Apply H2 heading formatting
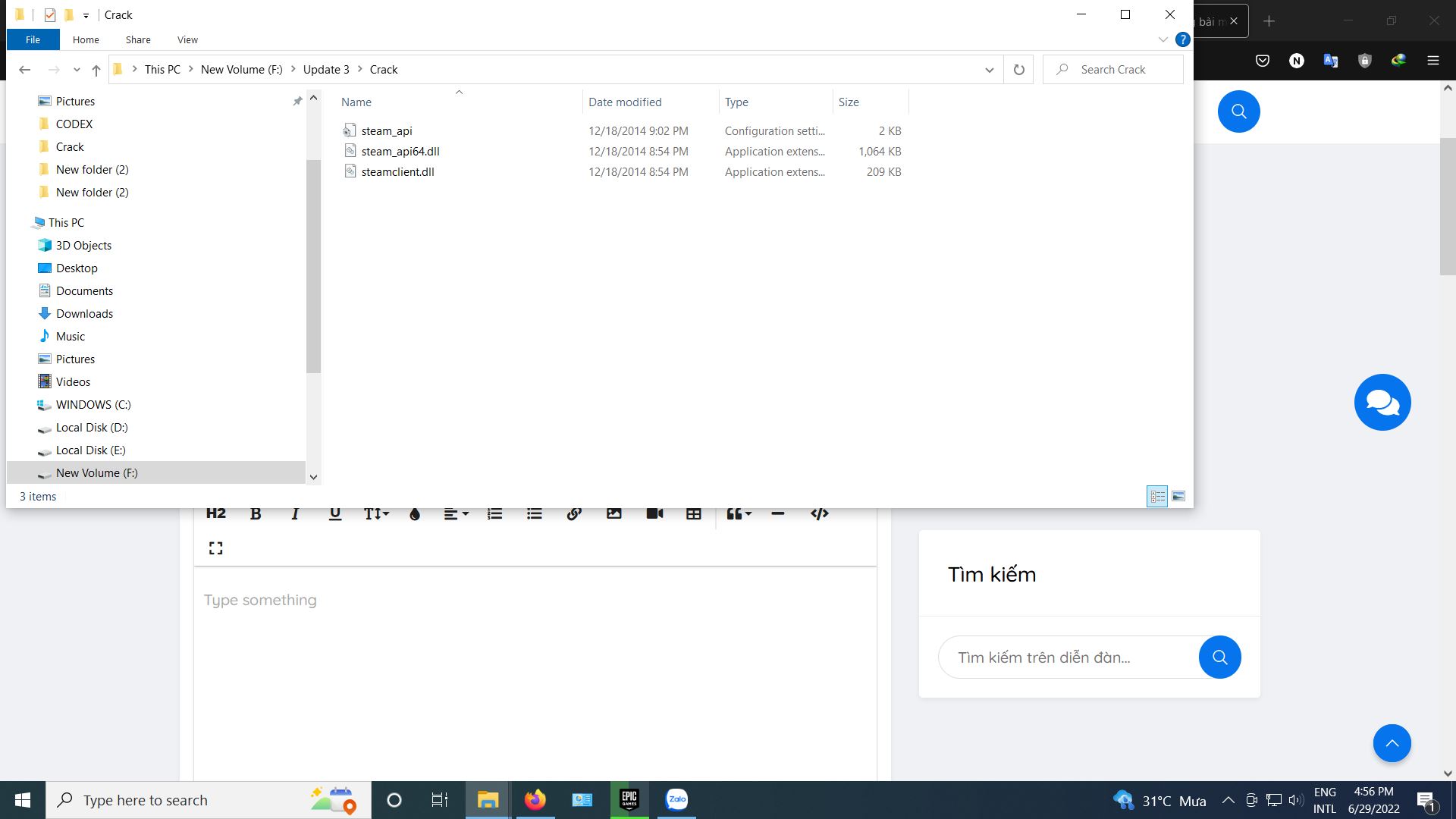 click(x=215, y=513)
